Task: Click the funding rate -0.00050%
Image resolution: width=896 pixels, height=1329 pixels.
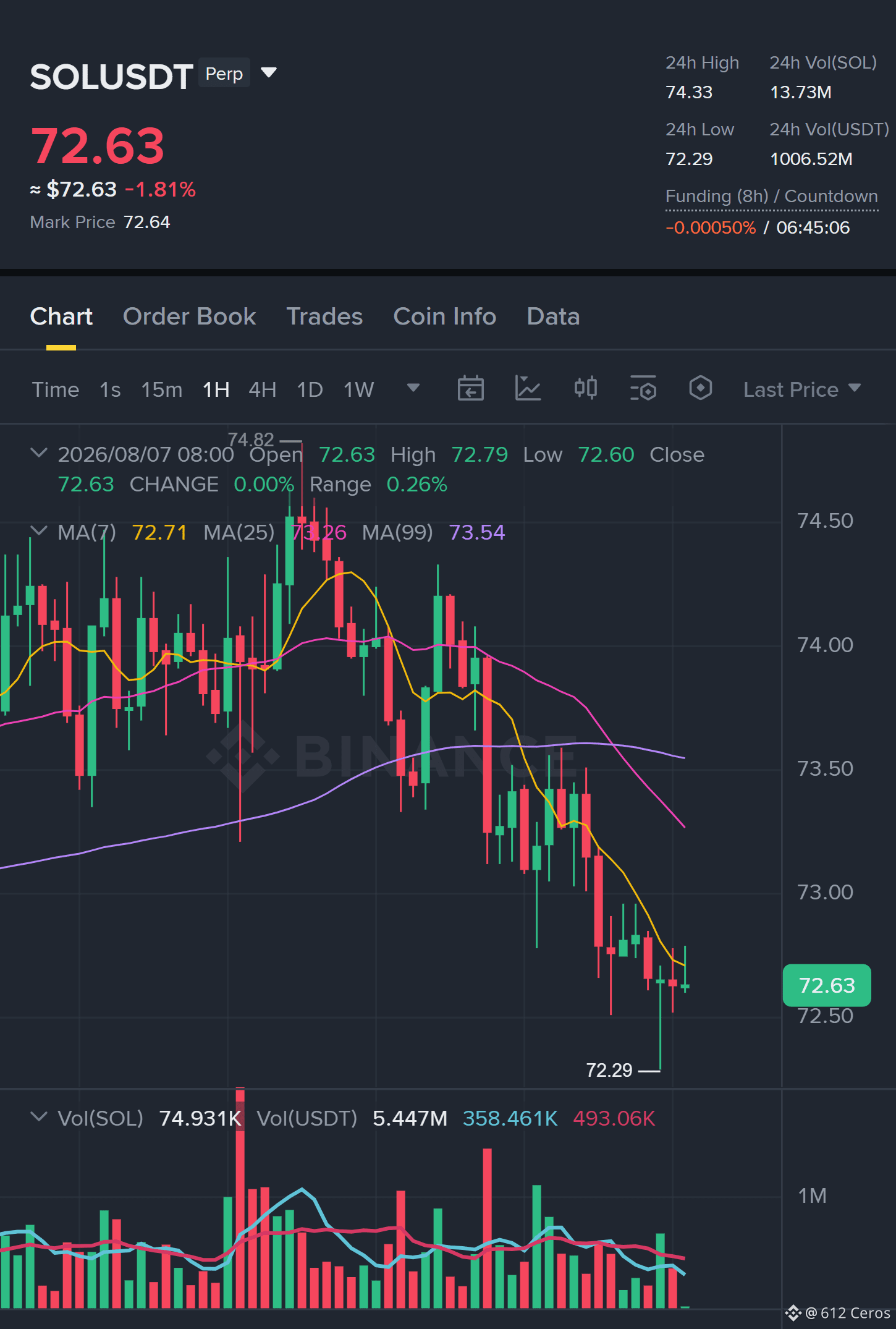Action: [x=711, y=227]
